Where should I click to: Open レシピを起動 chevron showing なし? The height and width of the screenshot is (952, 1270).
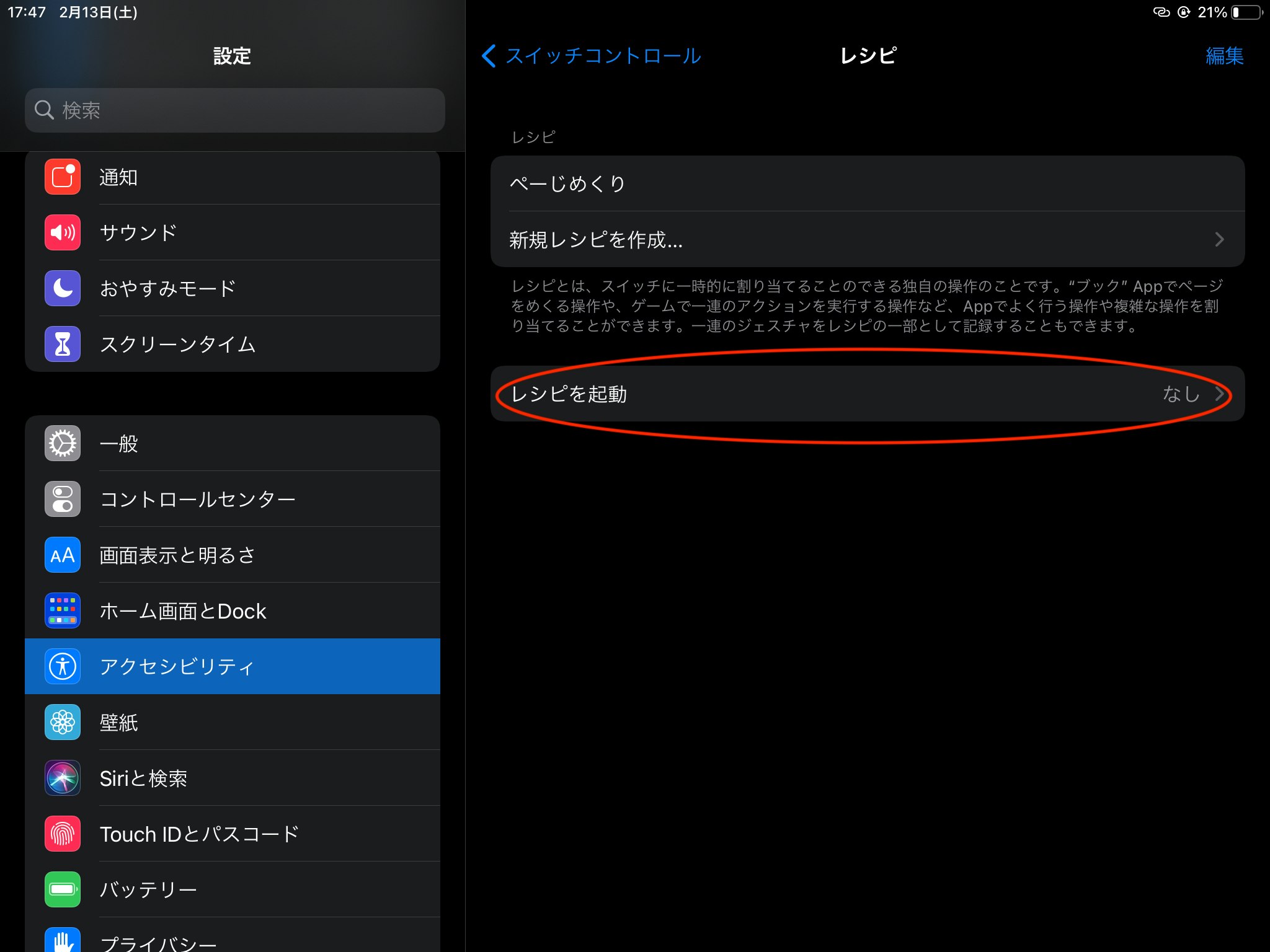(1219, 394)
